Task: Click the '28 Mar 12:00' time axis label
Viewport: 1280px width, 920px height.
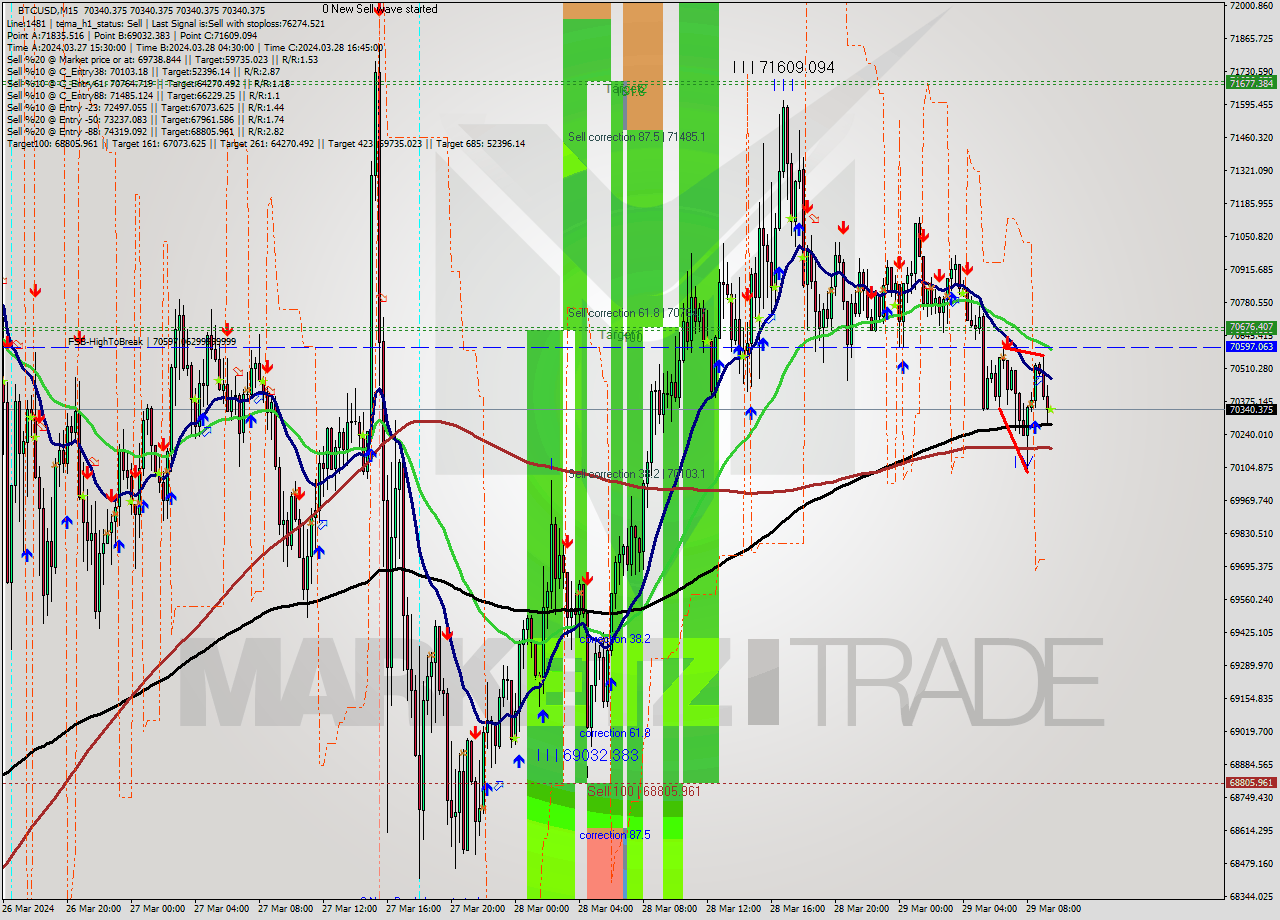Action: click(735, 909)
